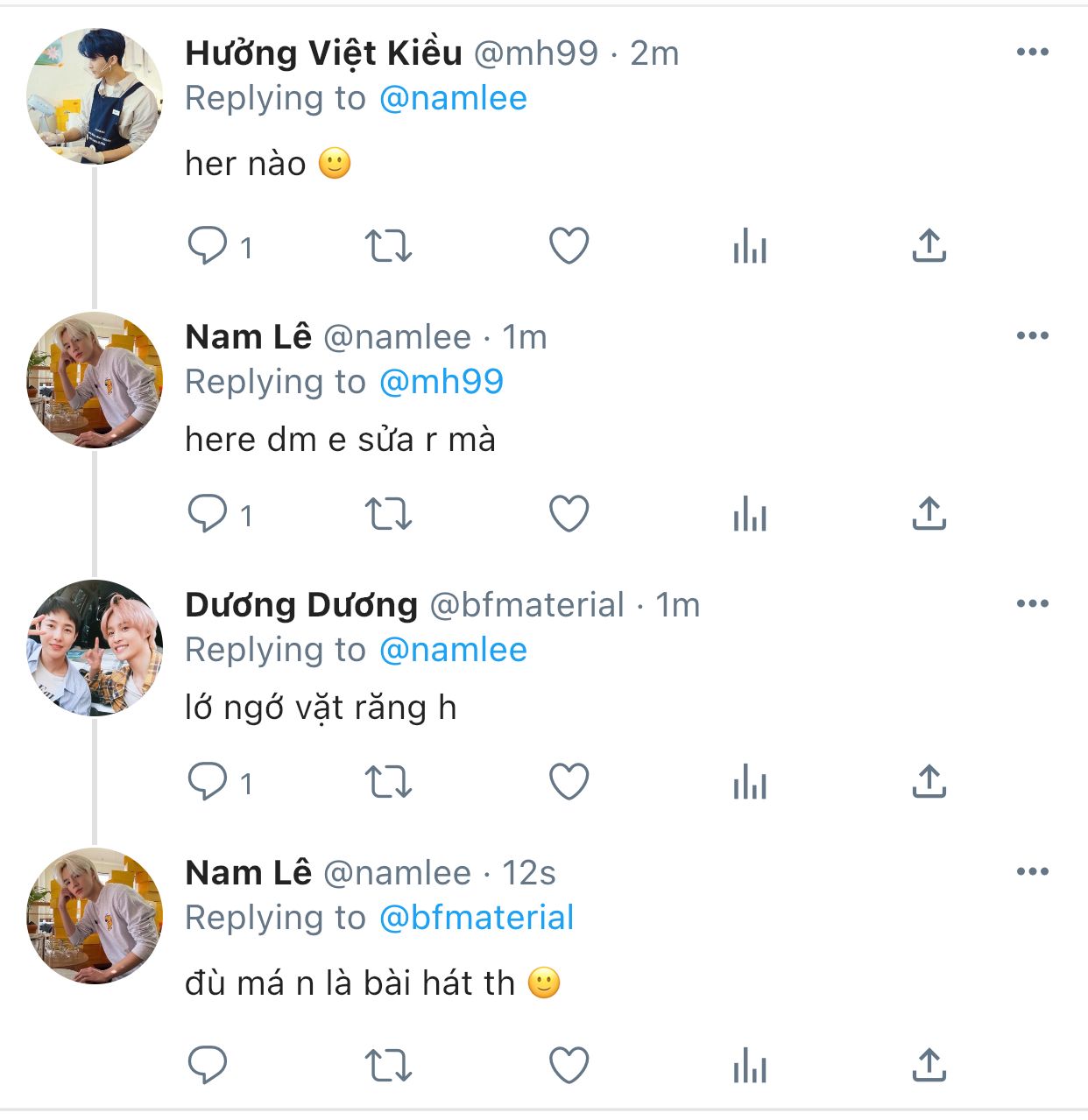Like Dương Dương's "lố ngố vặt răng h" tweet
The image size is (1088, 1120).
(x=569, y=782)
